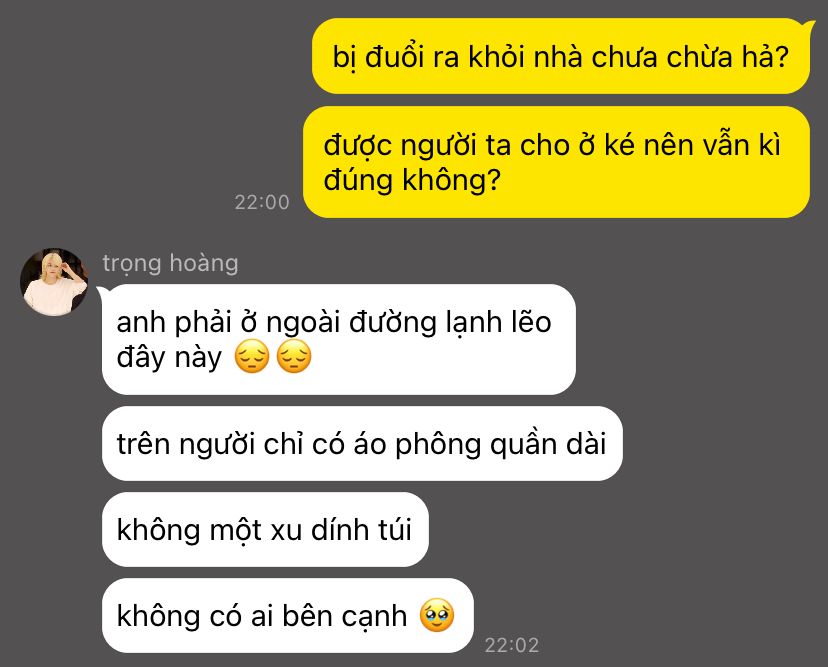Click the words 'quần dài' in white bubble
The width and height of the screenshot is (828, 667).
(x=548, y=444)
